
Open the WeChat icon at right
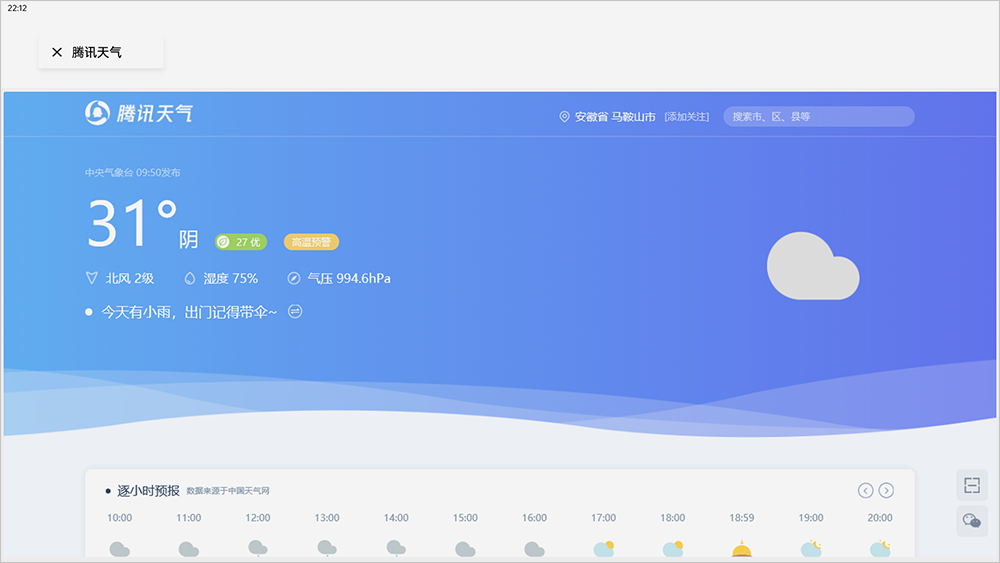(x=972, y=521)
